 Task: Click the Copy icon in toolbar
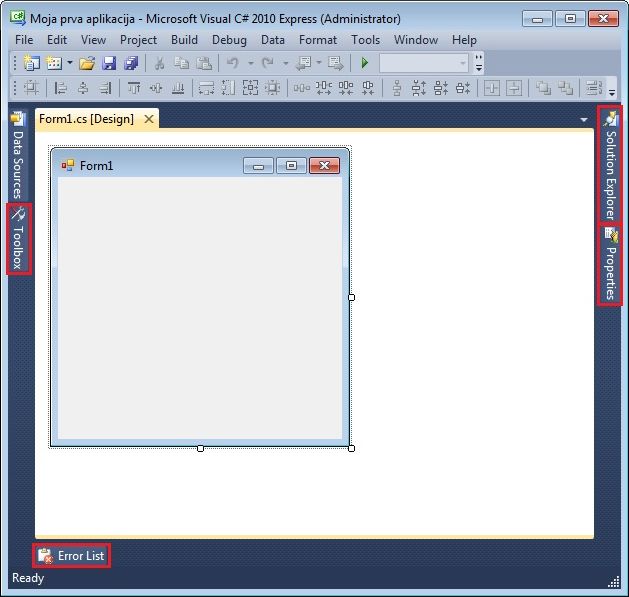181,63
